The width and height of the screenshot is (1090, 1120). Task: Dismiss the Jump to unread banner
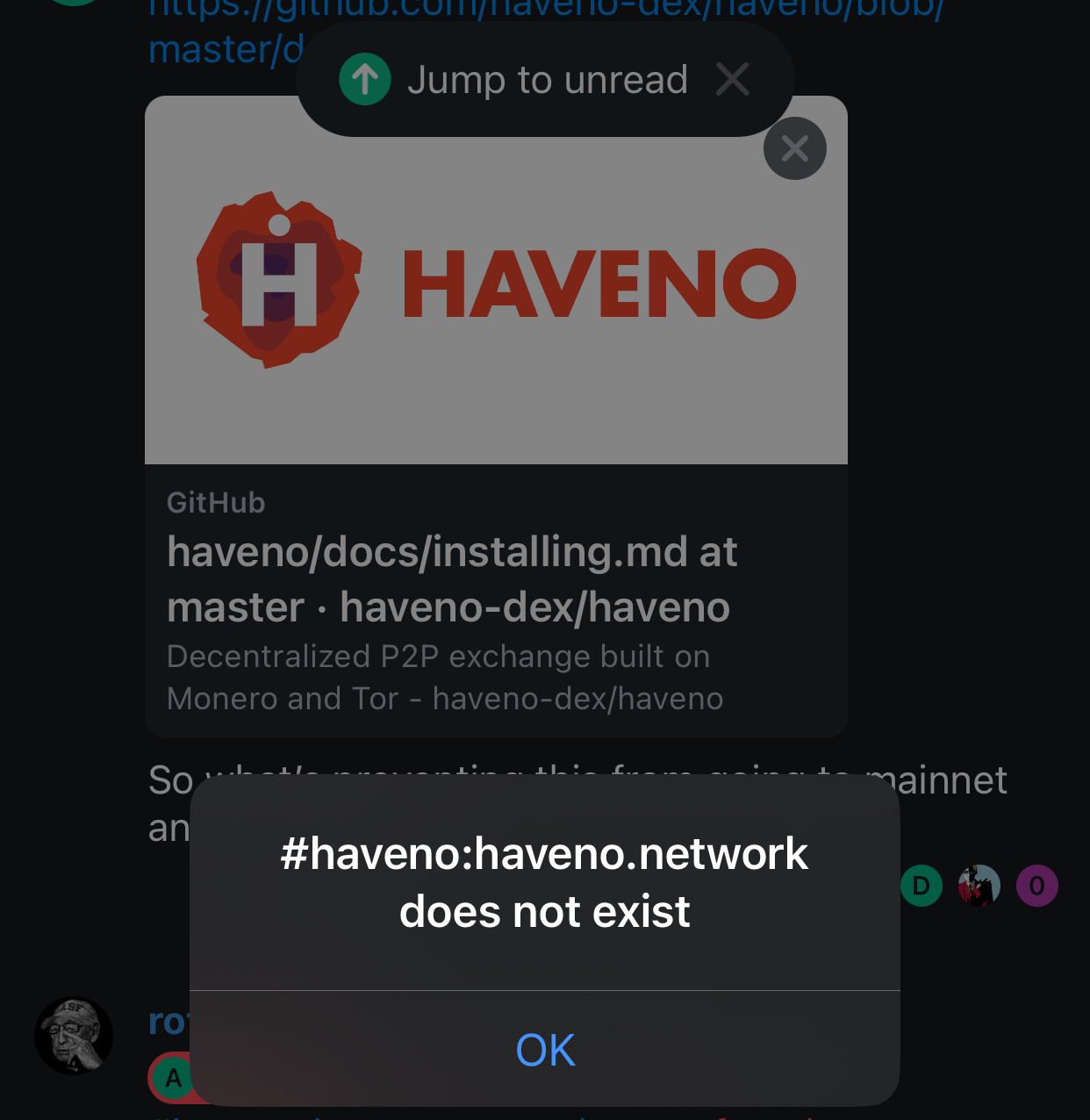732,80
